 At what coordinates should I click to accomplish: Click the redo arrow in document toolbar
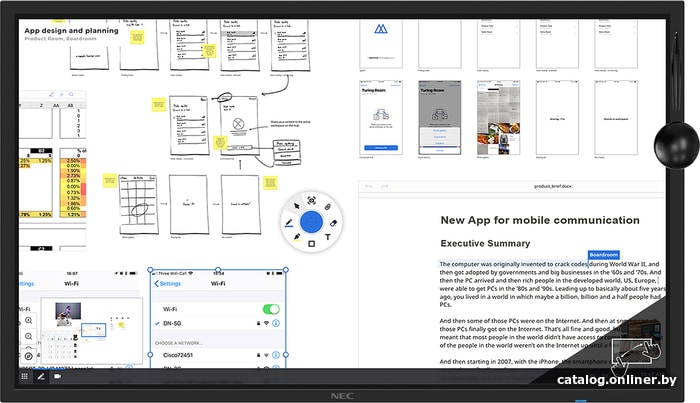[384, 186]
